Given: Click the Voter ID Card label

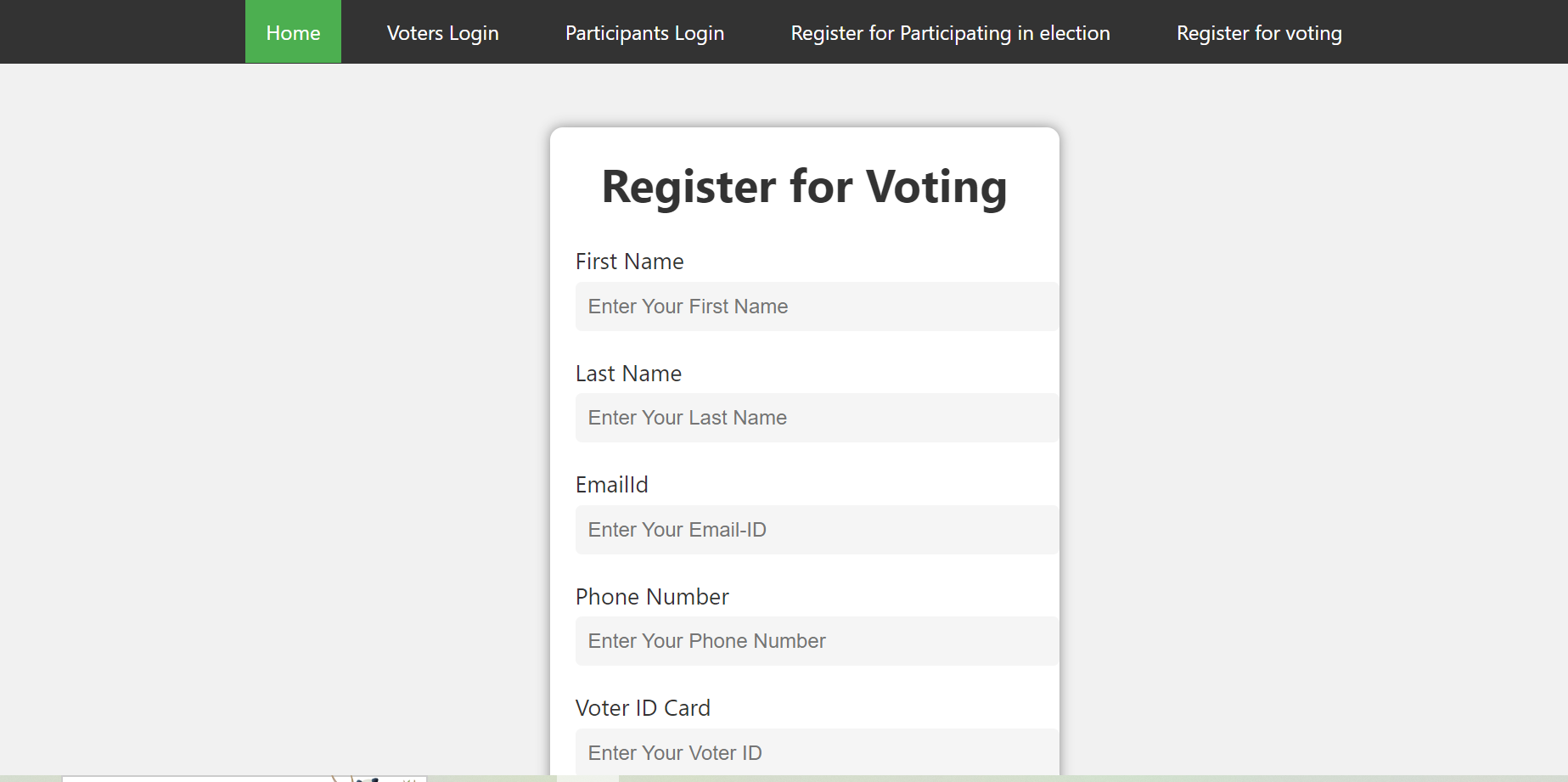Looking at the screenshot, I should pyautogui.click(x=643, y=708).
